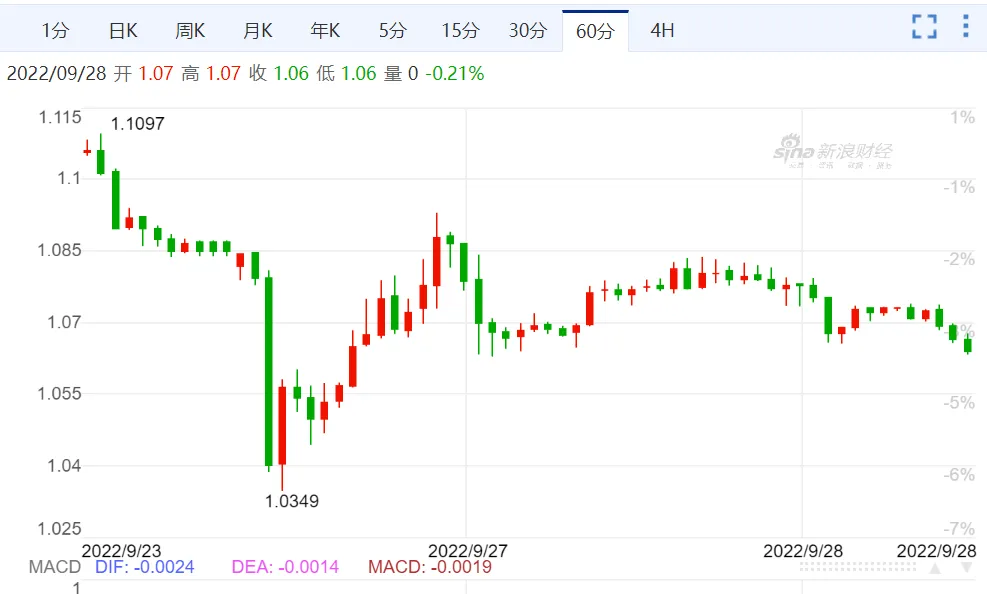Click the lowest candlestick near 1.0349
The image size is (987, 594).
pyautogui.click(x=282, y=434)
